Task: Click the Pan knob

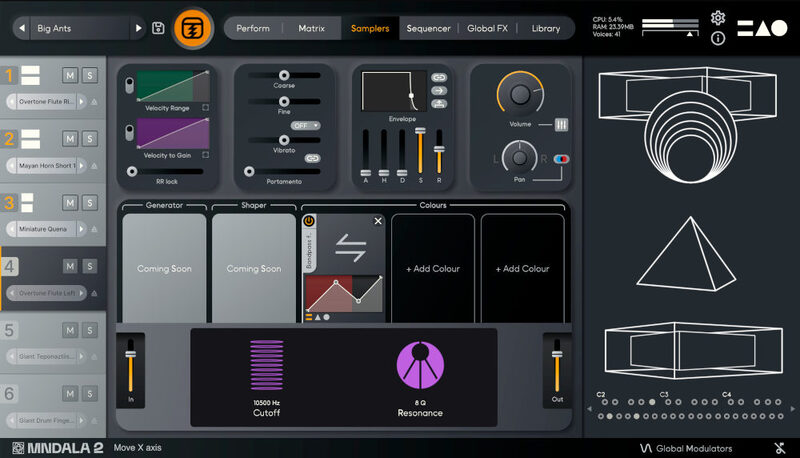Action: (x=519, y=158)
